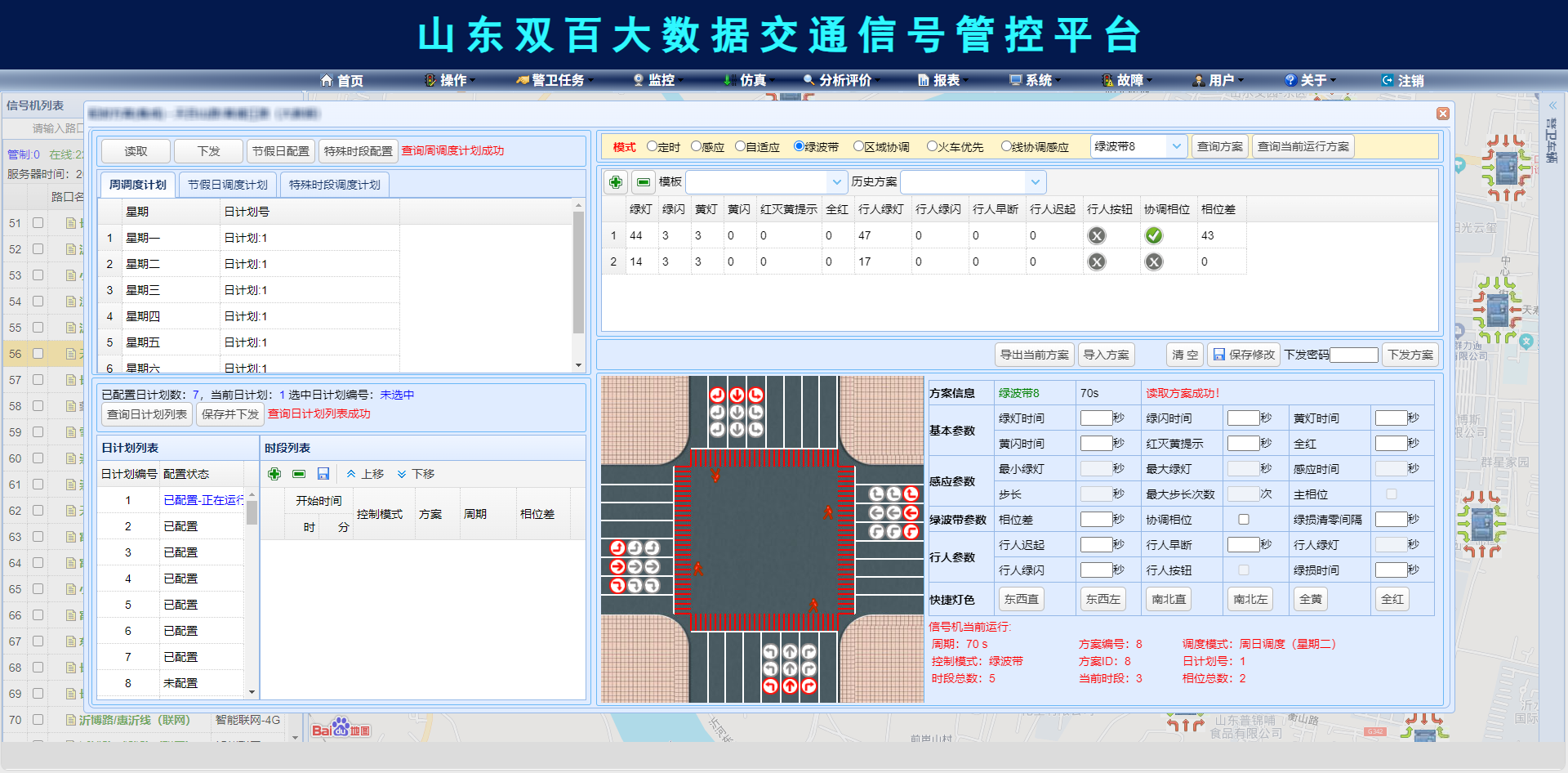Expand the 历史方案 dropdown
This screenshot has width=1568, height=773.
tap(1035, 182)
